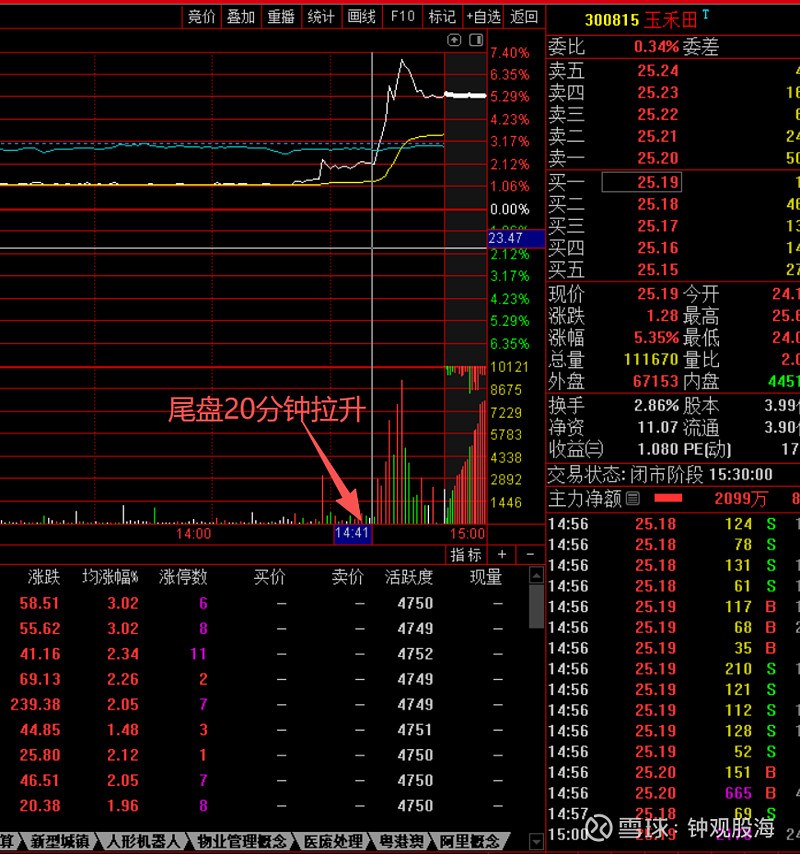Screen dimensions: 800x854
Task: Click the 重播 replay button
Action: [x=281, y=17]
